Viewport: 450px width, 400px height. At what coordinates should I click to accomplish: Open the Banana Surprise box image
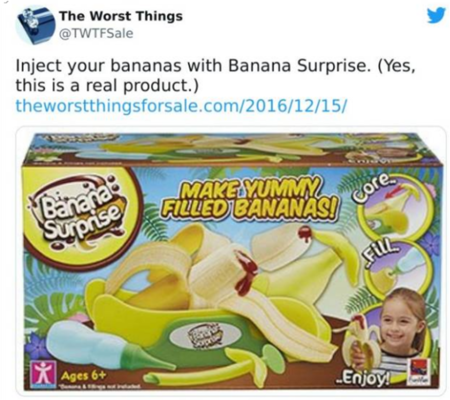pyautogui.click(x=231, y=261)
